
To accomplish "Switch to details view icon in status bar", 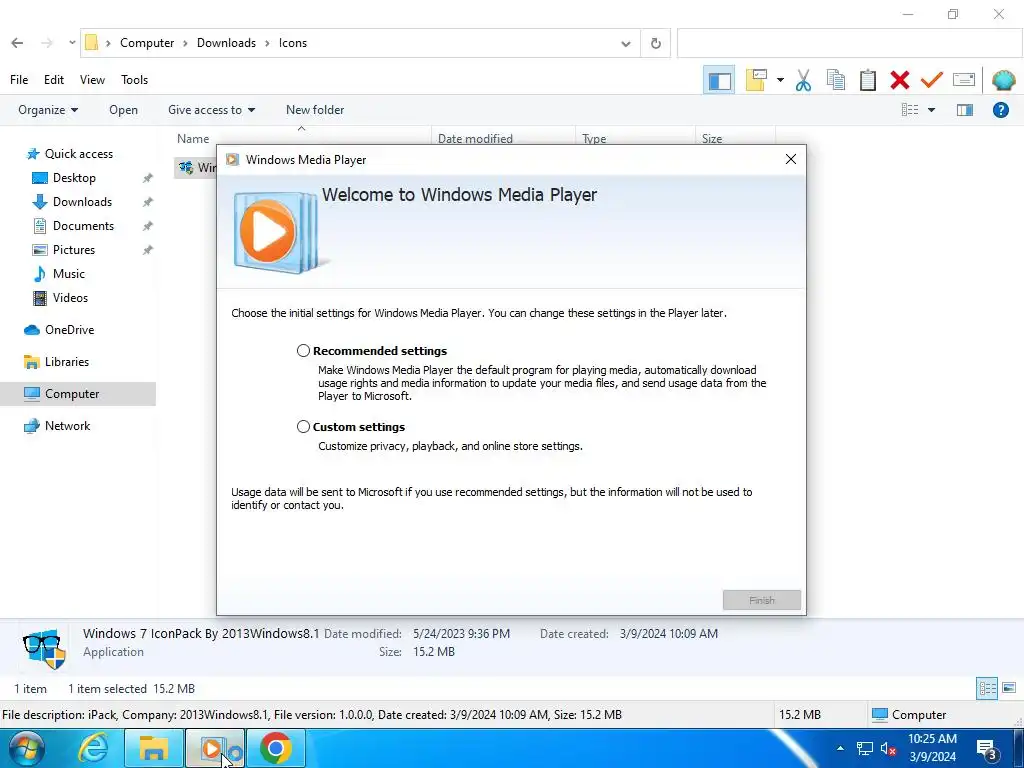I will [x=987, y=688].
